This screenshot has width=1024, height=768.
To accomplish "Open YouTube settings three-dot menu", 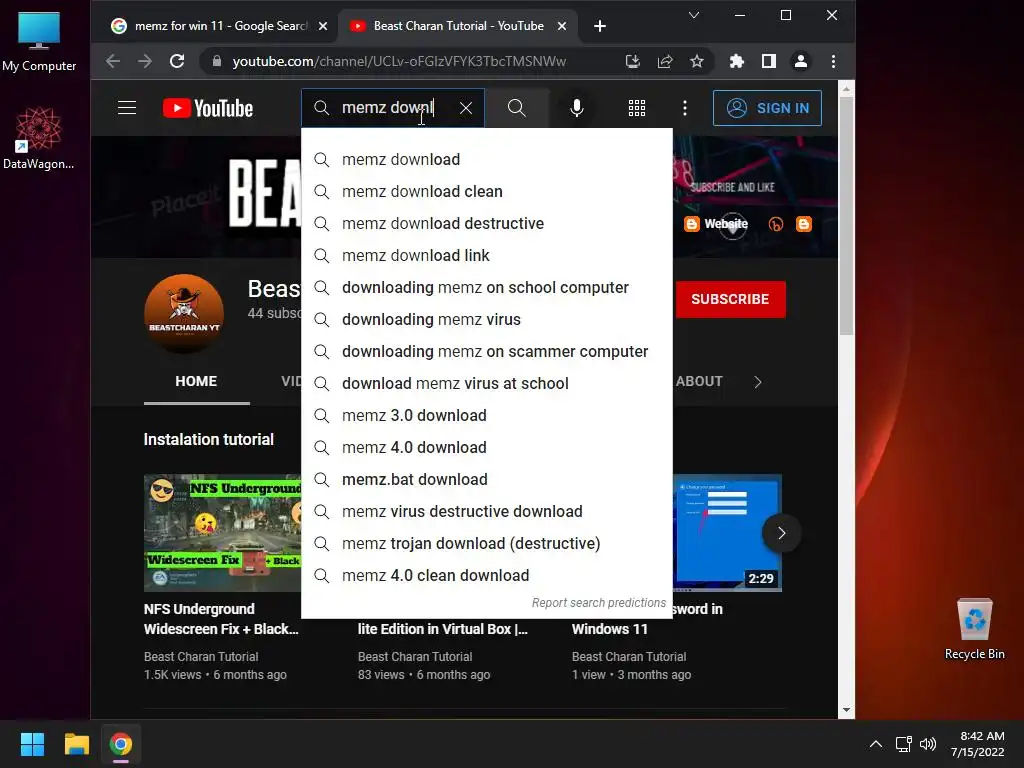I will (x=684, y=108).
